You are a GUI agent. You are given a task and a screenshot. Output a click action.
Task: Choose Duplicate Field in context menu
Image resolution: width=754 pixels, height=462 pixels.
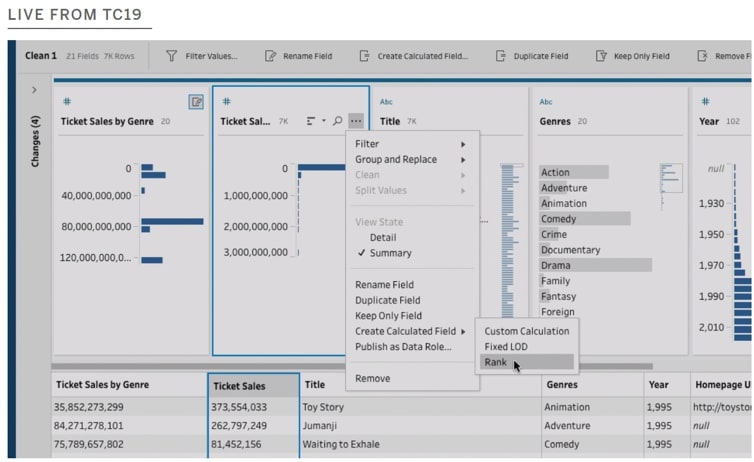[x=388, y=300]
